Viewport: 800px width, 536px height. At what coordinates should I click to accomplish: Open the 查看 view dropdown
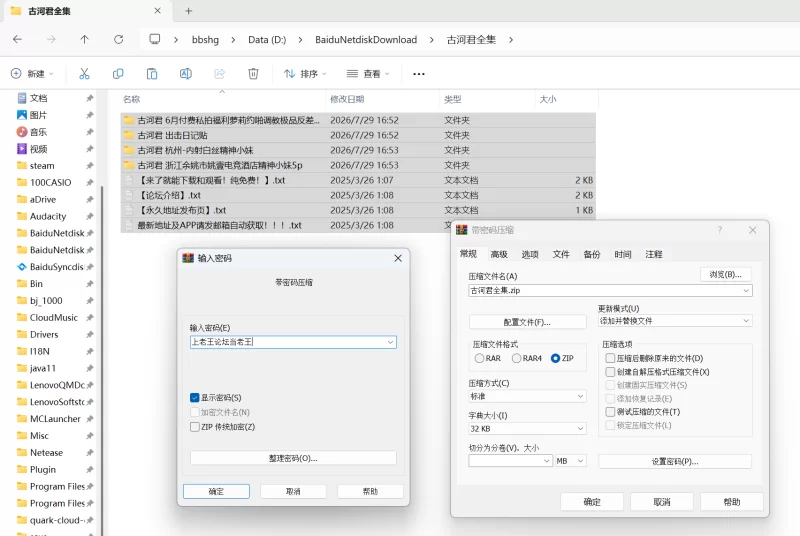point(368,74)
